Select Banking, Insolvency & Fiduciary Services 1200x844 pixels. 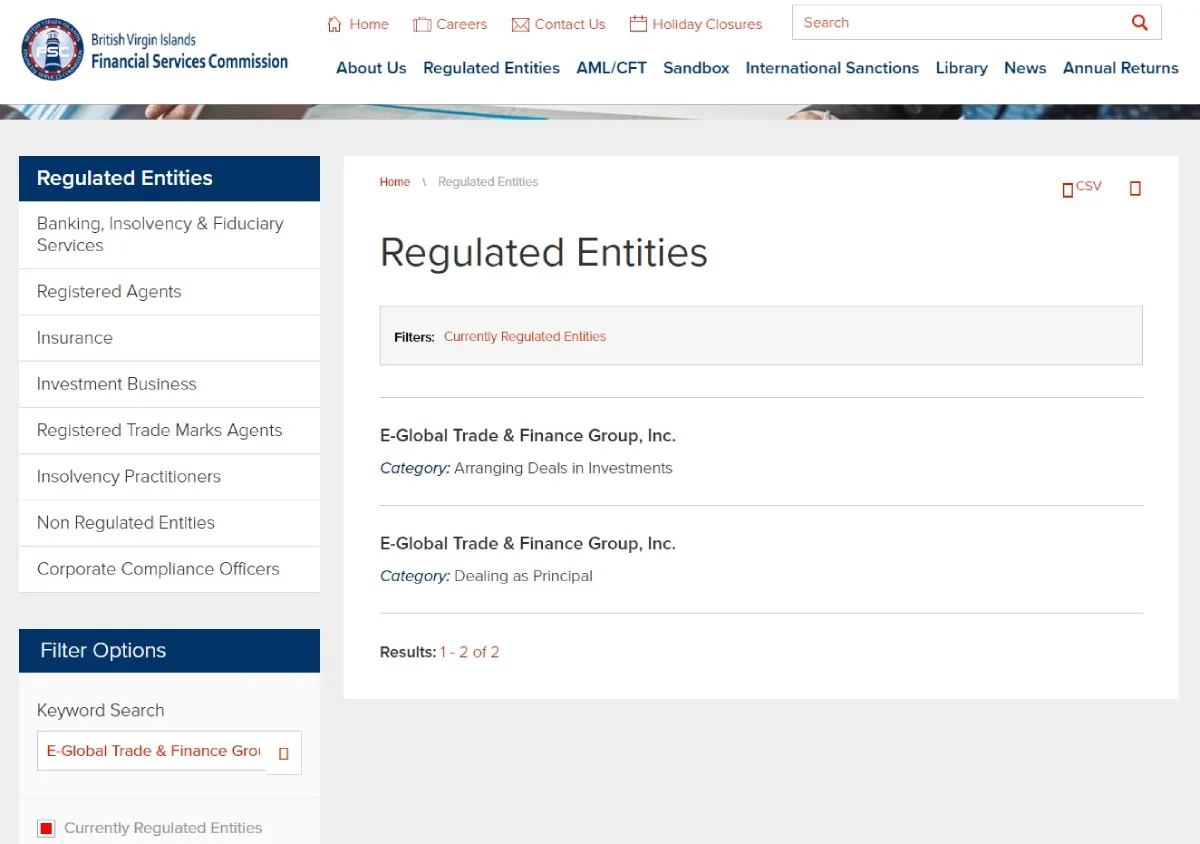[x=170, y=234]
